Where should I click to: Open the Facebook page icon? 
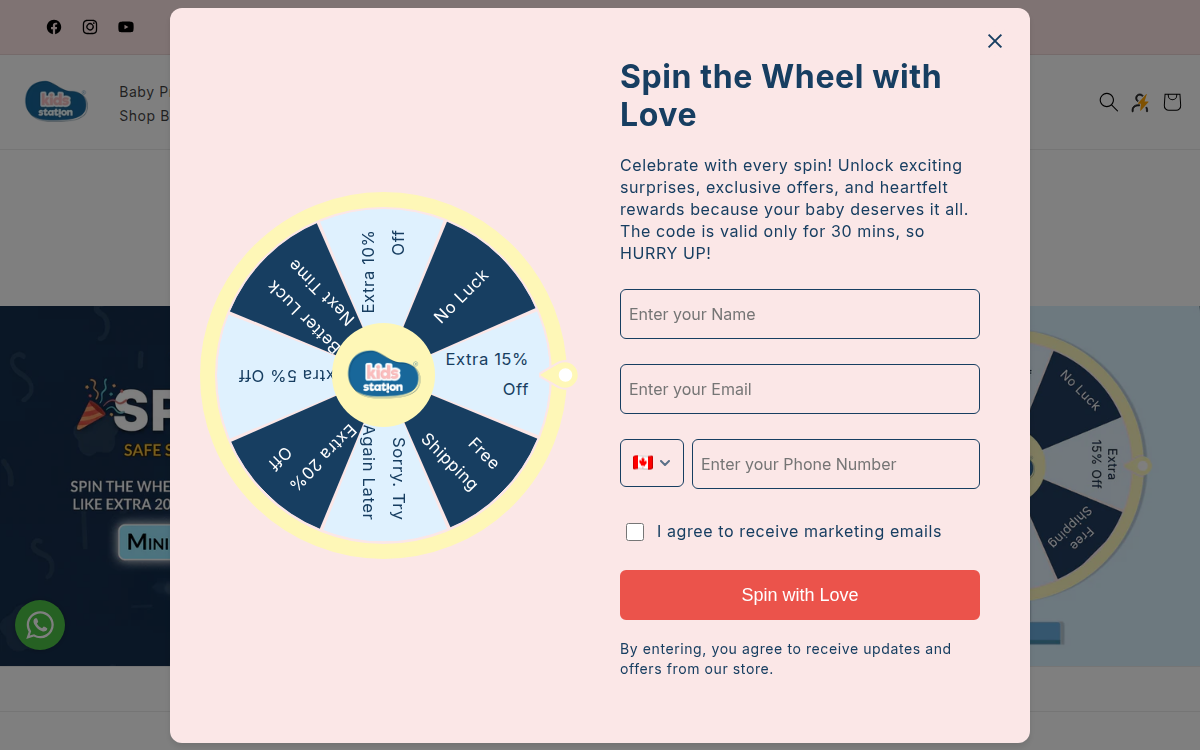click(x=54, y=27)
